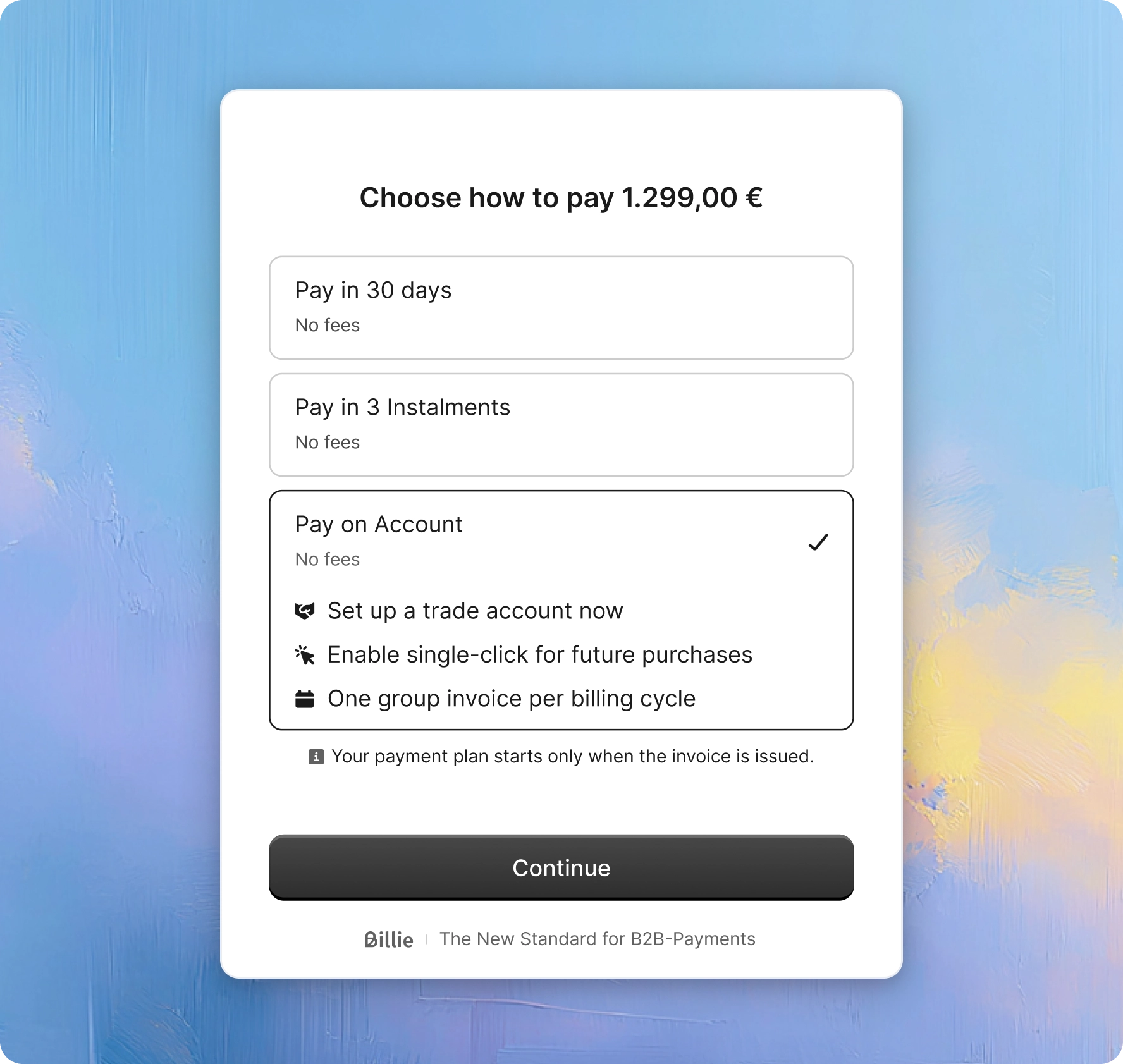Click the Set up a trade account now text
Image resolution: width=1123 pixels, height=1064 pixels.
pyautogui.click(x=475, y=611)
